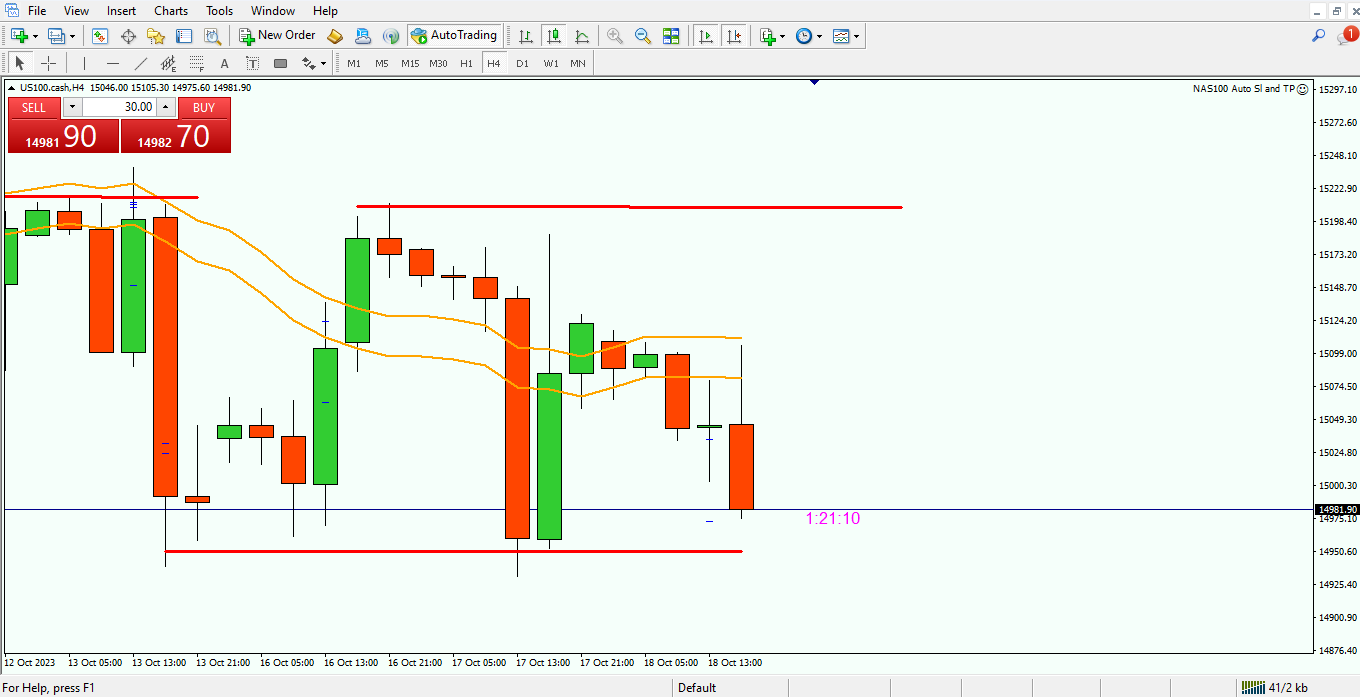Open the Indicators dropdown arrow
The image size is (1360, 697).
[782, 36]
